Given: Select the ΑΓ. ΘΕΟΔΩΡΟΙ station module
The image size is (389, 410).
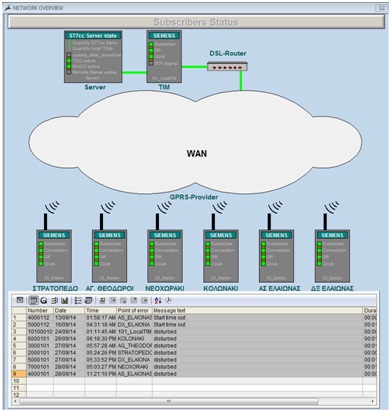Looking at the screenshot, I should 110,256.
